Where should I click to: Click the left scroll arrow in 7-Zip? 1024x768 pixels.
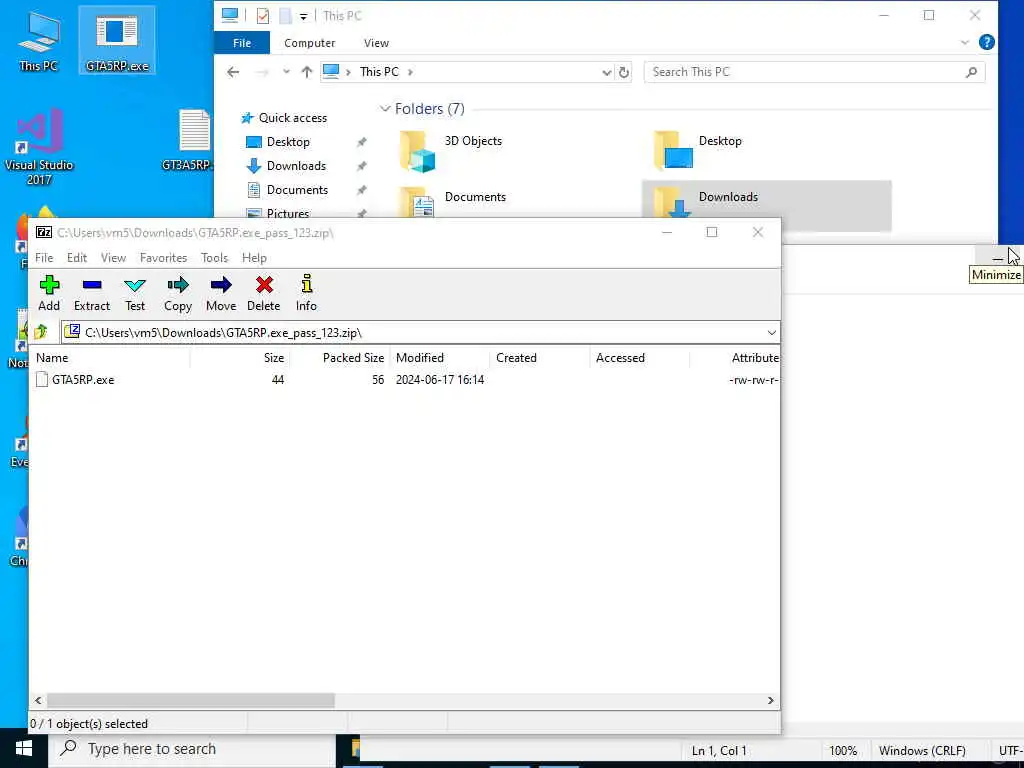point(39,700)
